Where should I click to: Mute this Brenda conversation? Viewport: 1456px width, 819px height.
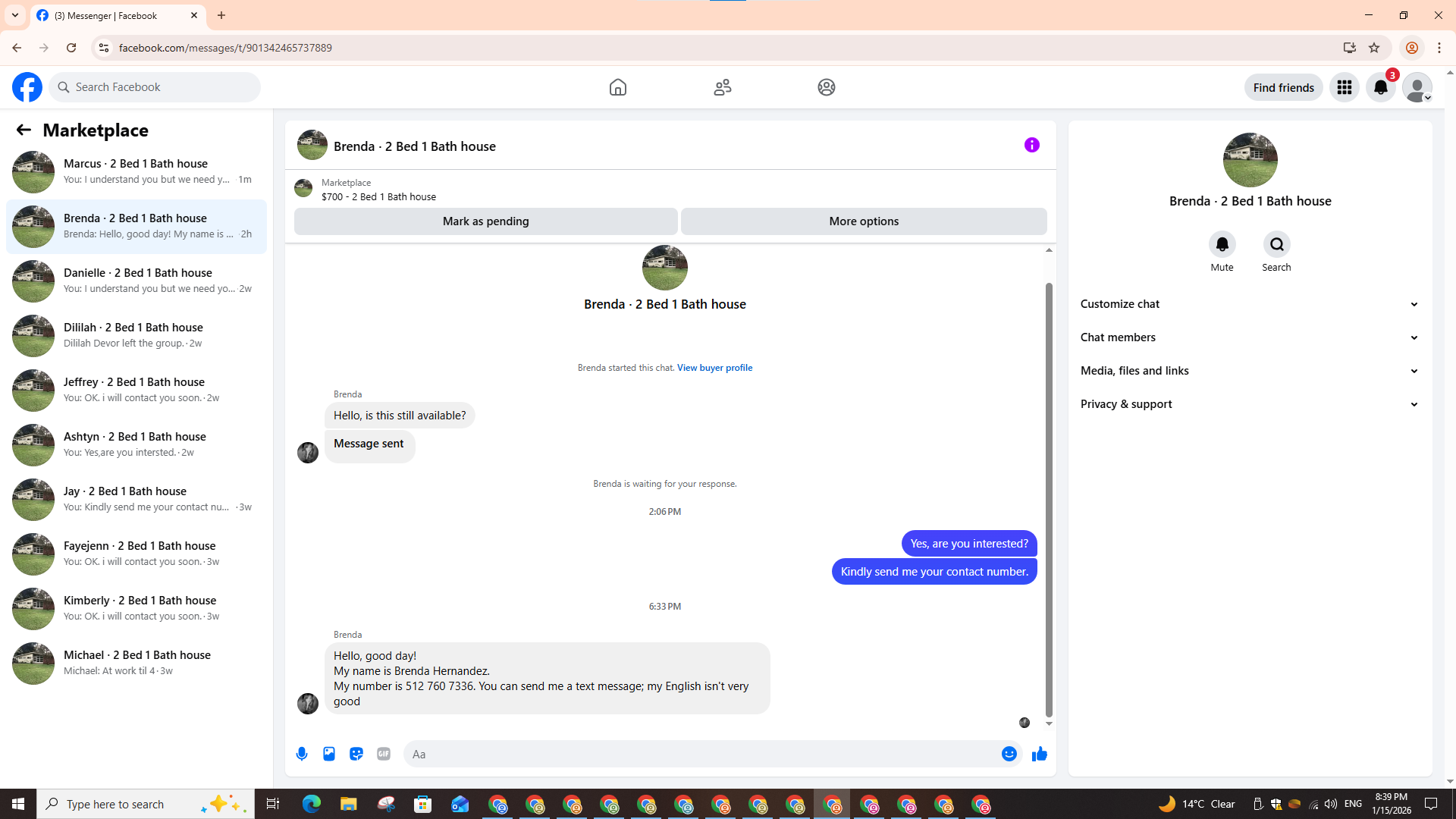[x=1222, y=245]
